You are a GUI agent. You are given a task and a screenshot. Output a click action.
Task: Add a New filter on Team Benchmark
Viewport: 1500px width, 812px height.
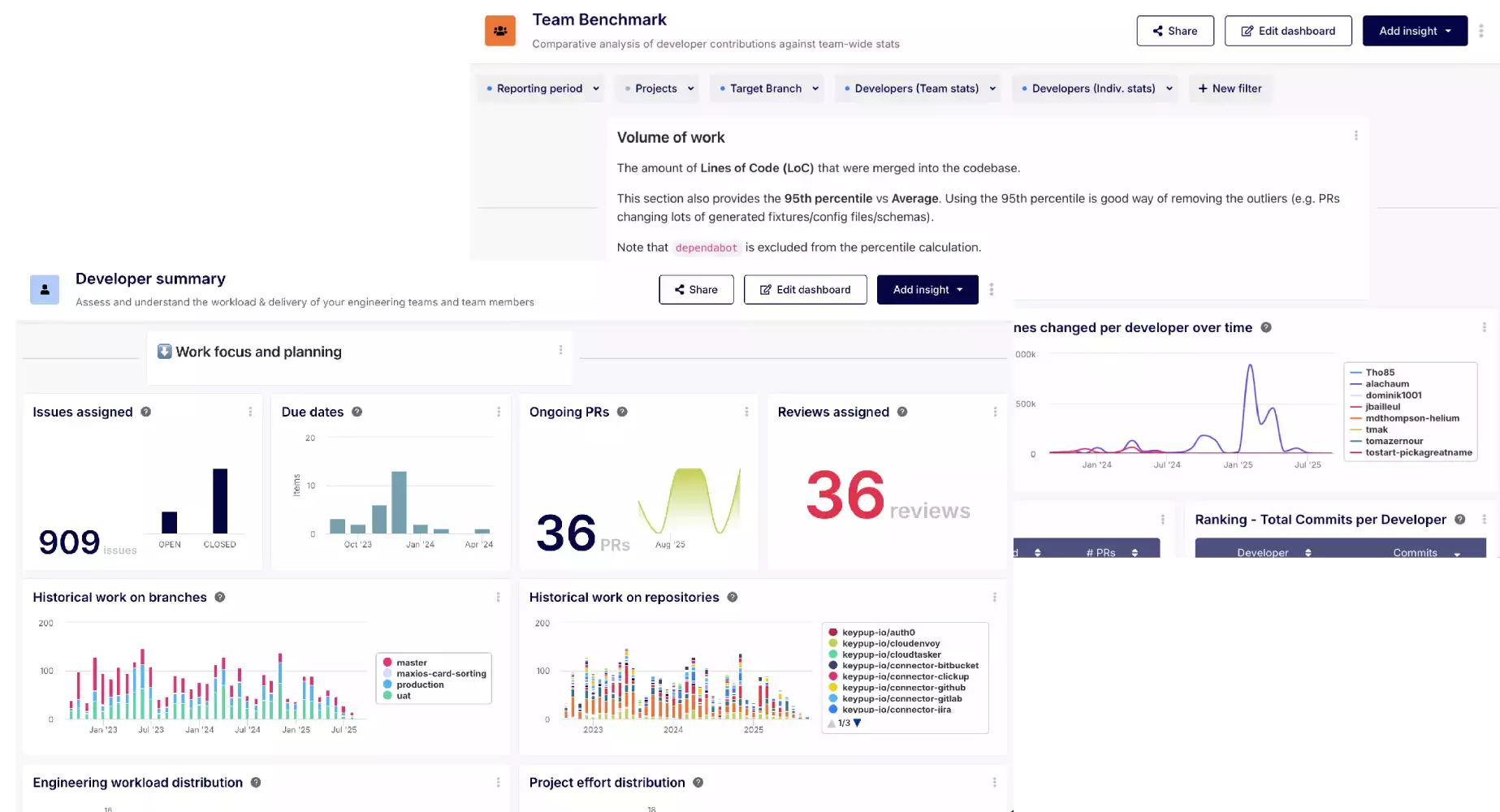[x=1230, y=89]
